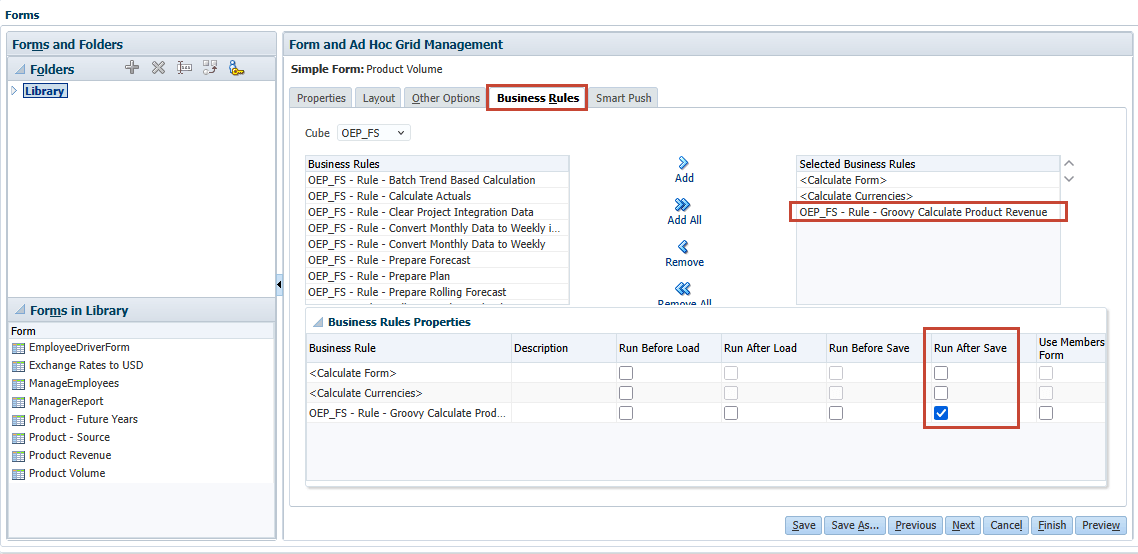The height and width of the screenshot is (554, 1138).
Task: Enable Run Before Load for Groovy rule
Action: pyautogui.click(x=626, y=413)
